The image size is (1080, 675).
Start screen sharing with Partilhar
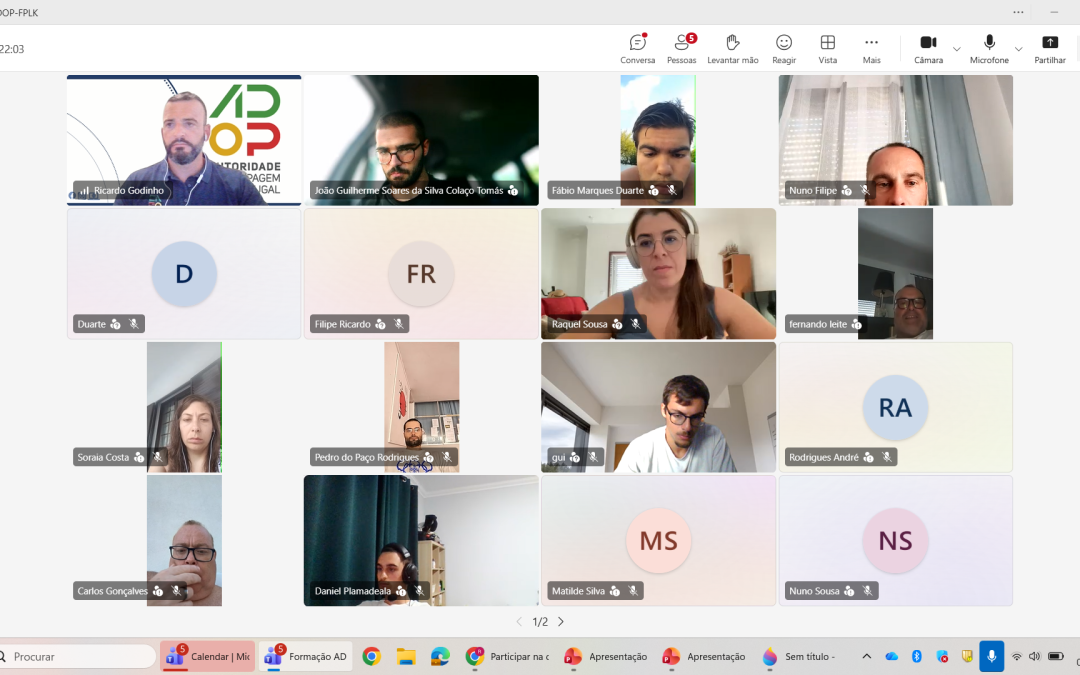click(1050, 49)
